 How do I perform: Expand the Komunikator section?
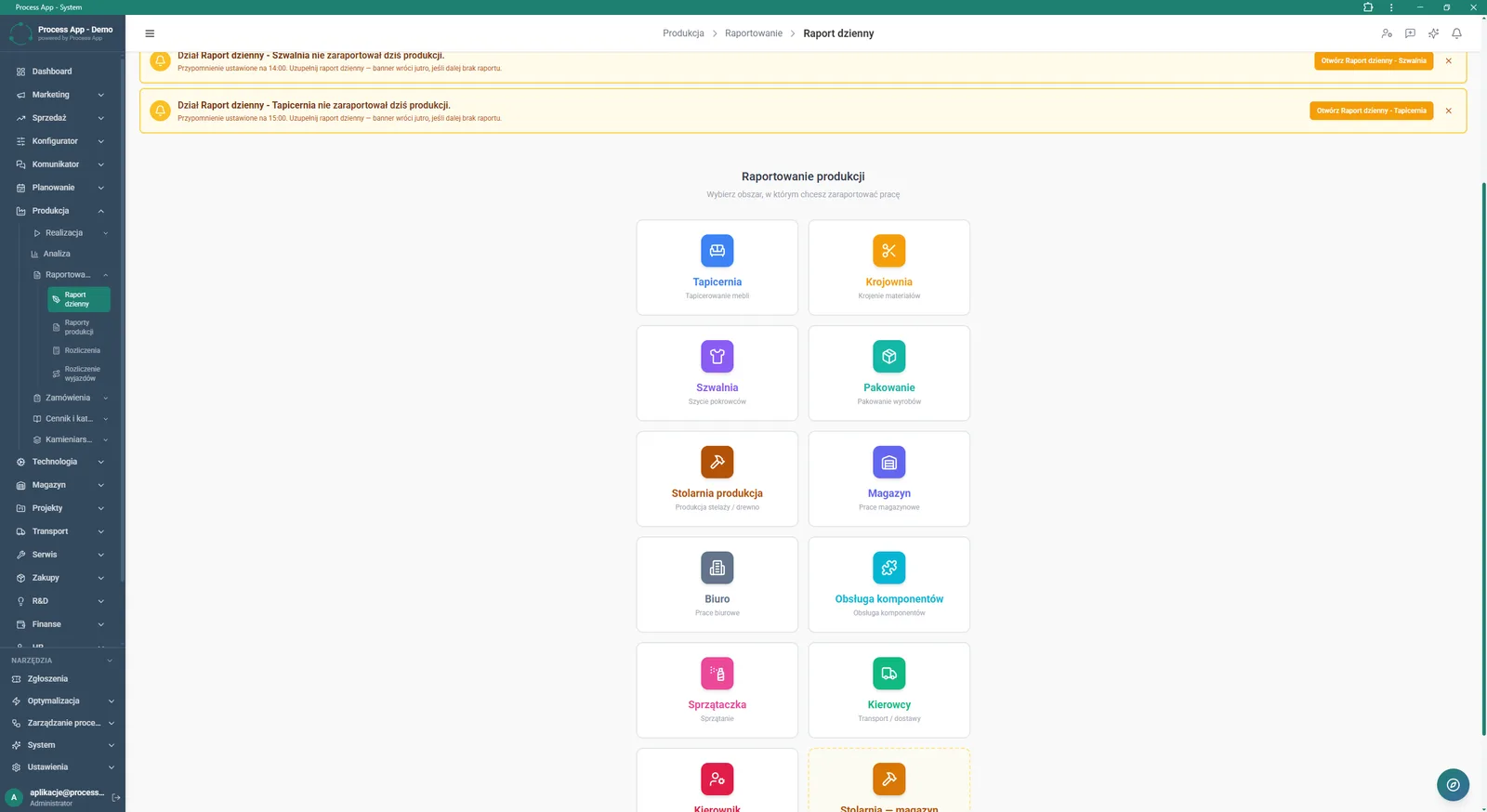(x=62, y=164)
